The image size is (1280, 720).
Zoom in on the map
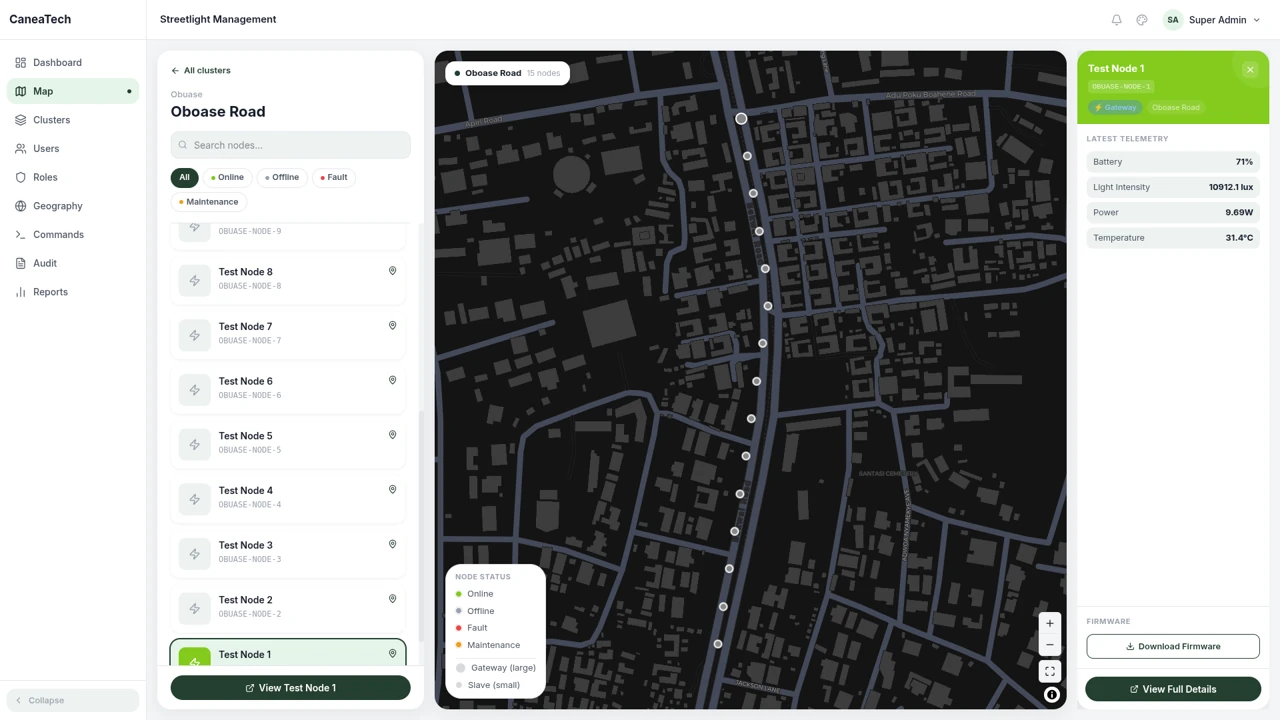[x=1050, y=624]
